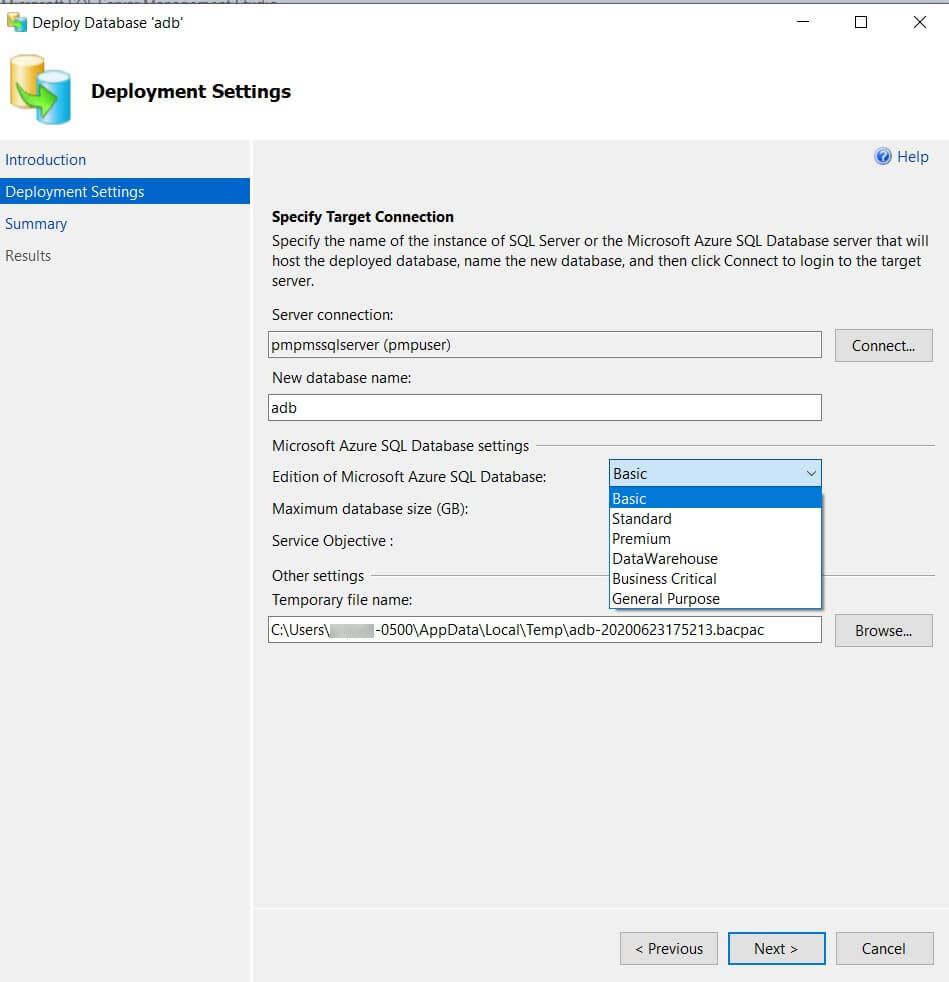Screen dimensions: 949x982
Task: Go to the Summary step
Action: click(x=36, y=224)
